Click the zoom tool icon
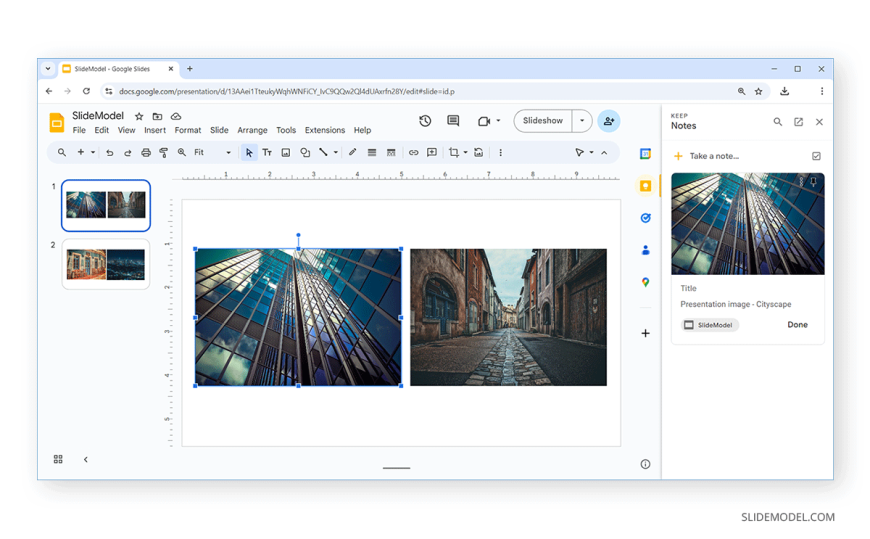This screenshot has width=870, height=539. tap(181, 152)
